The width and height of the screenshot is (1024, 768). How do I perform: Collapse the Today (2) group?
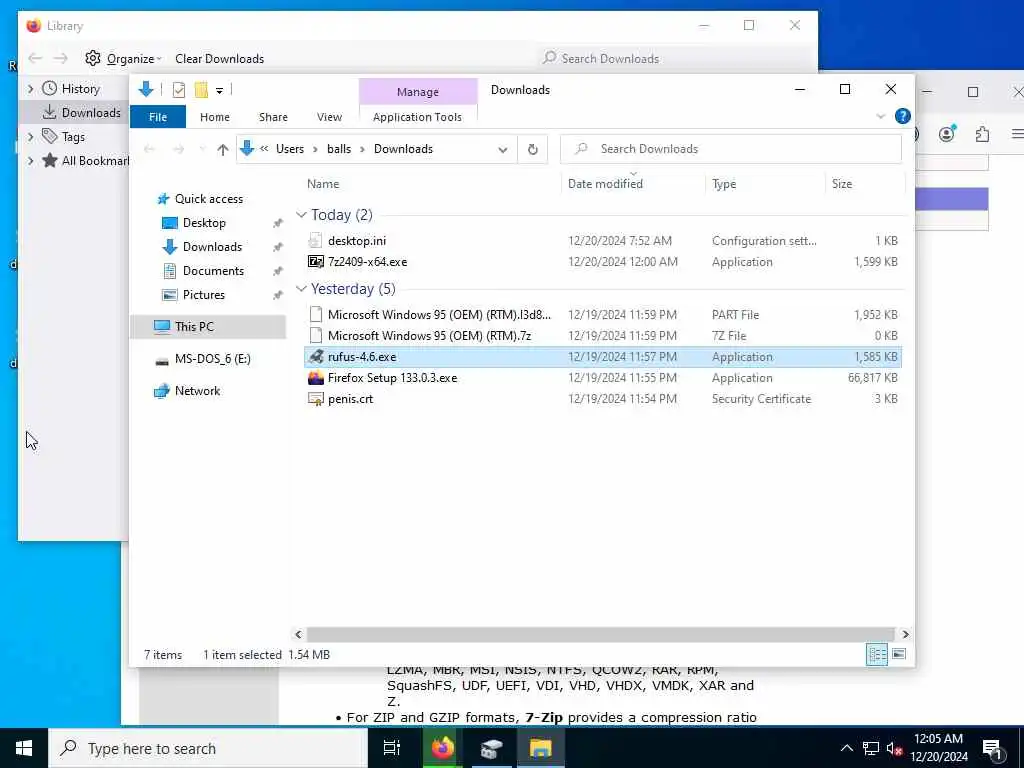(301, 215)
